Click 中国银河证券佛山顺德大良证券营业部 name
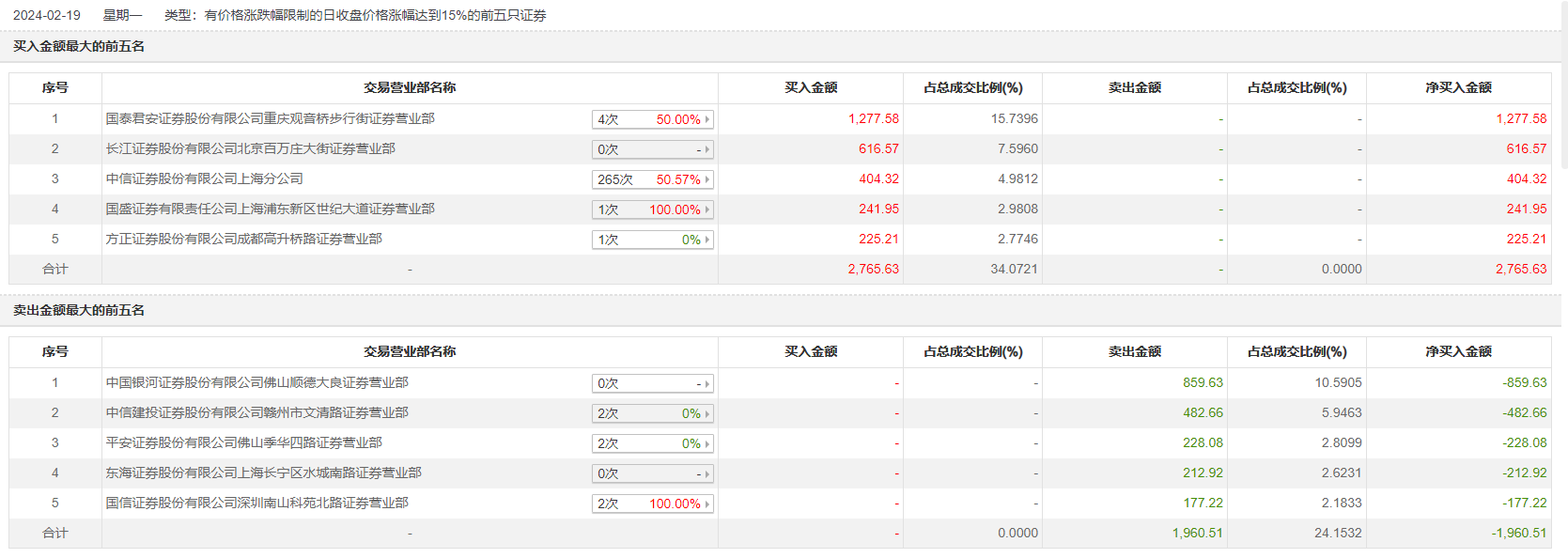The width and height of the screenshot is (1568, 558). coord(256,382)
